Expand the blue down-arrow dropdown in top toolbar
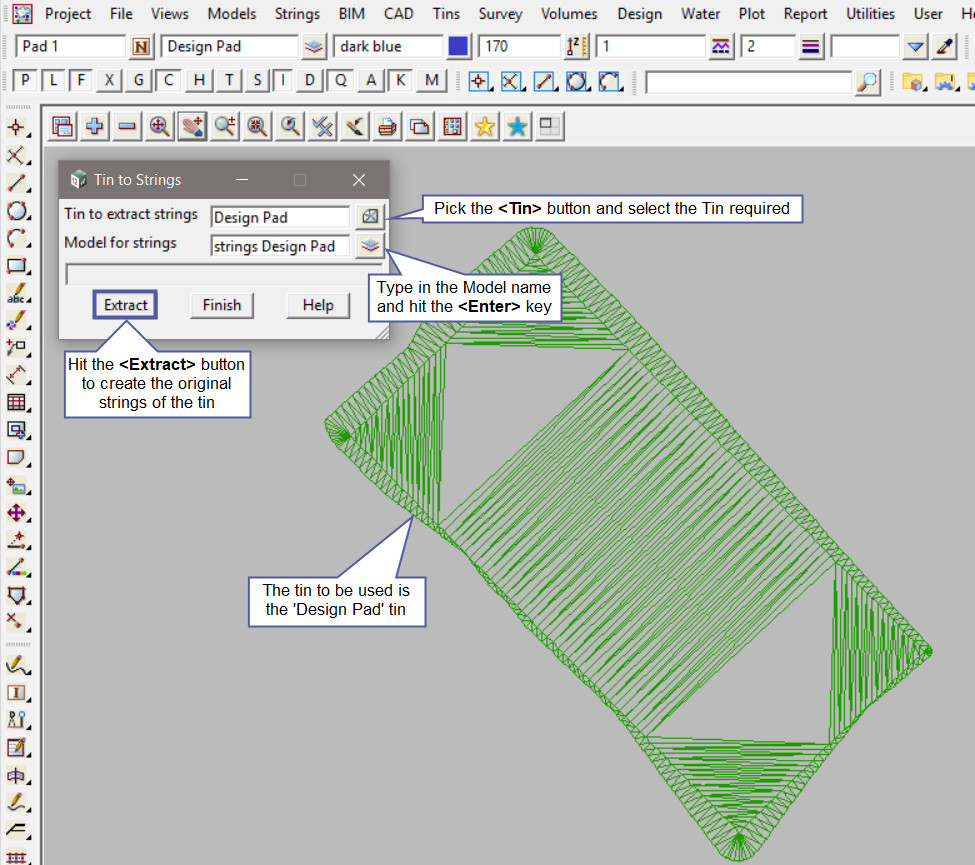 point(915,47)
